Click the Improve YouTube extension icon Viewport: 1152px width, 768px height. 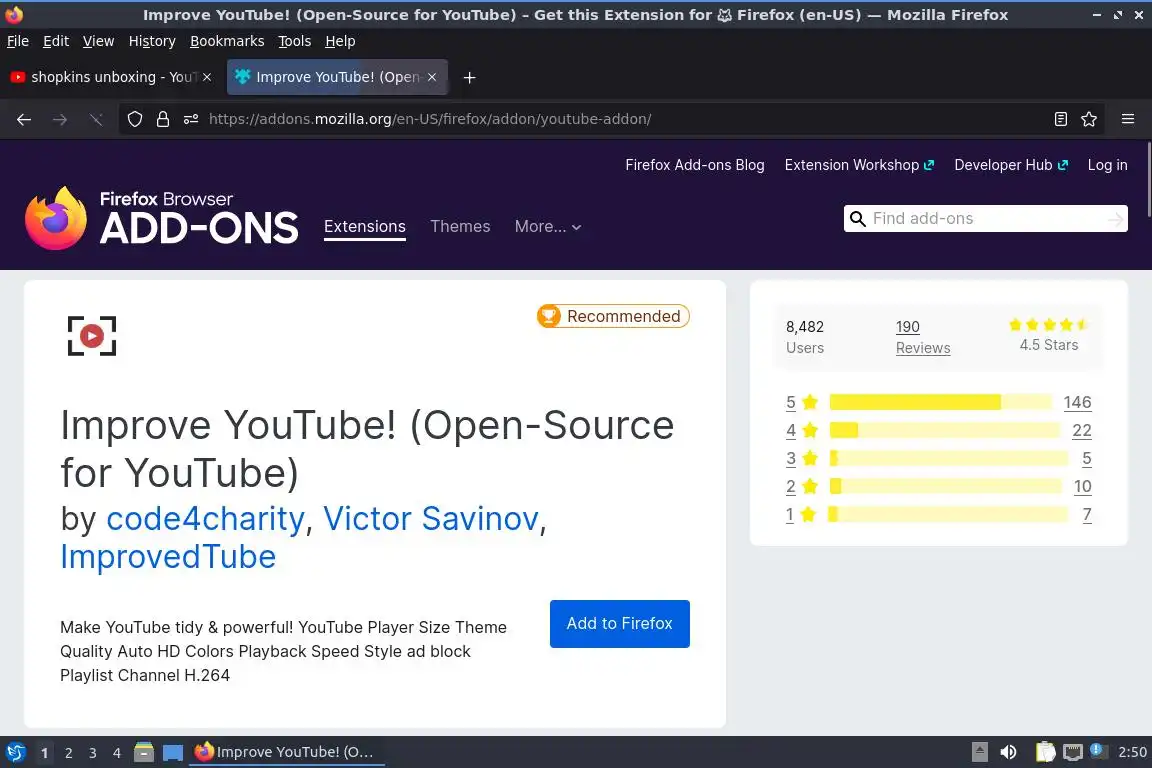pyautogui.click(x=92, y=336)
